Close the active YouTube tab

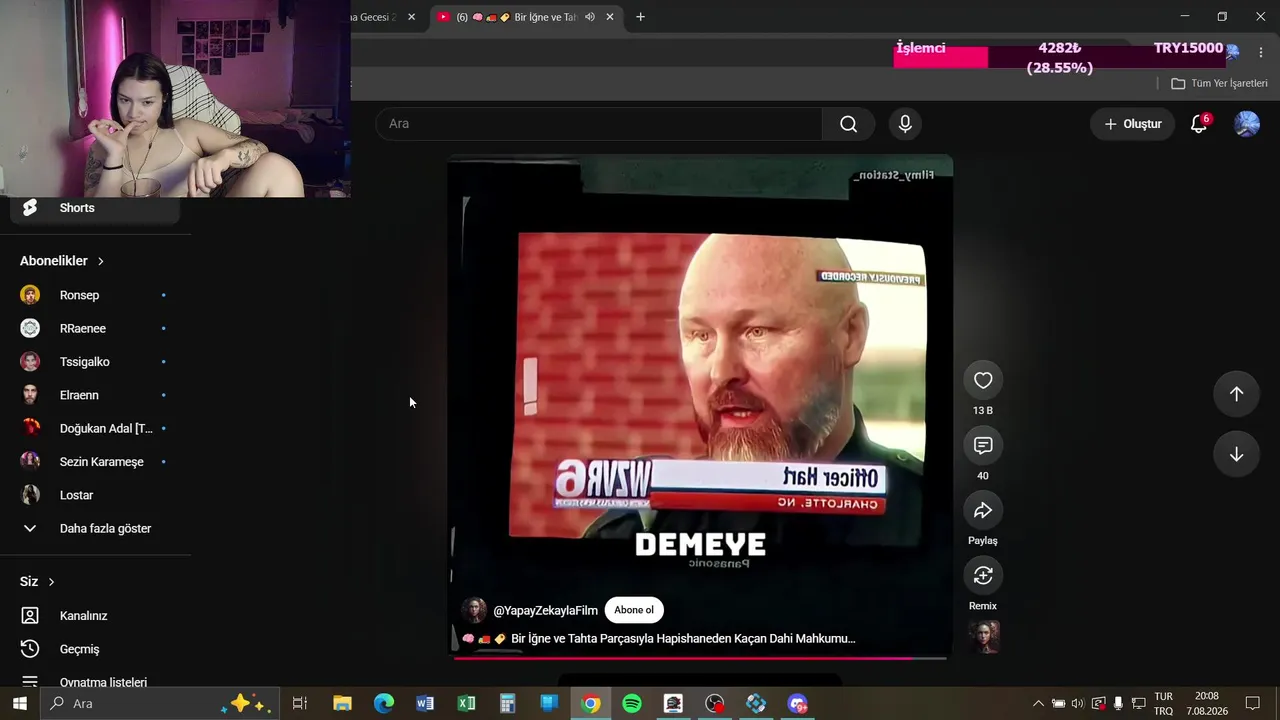pos(610,17)
